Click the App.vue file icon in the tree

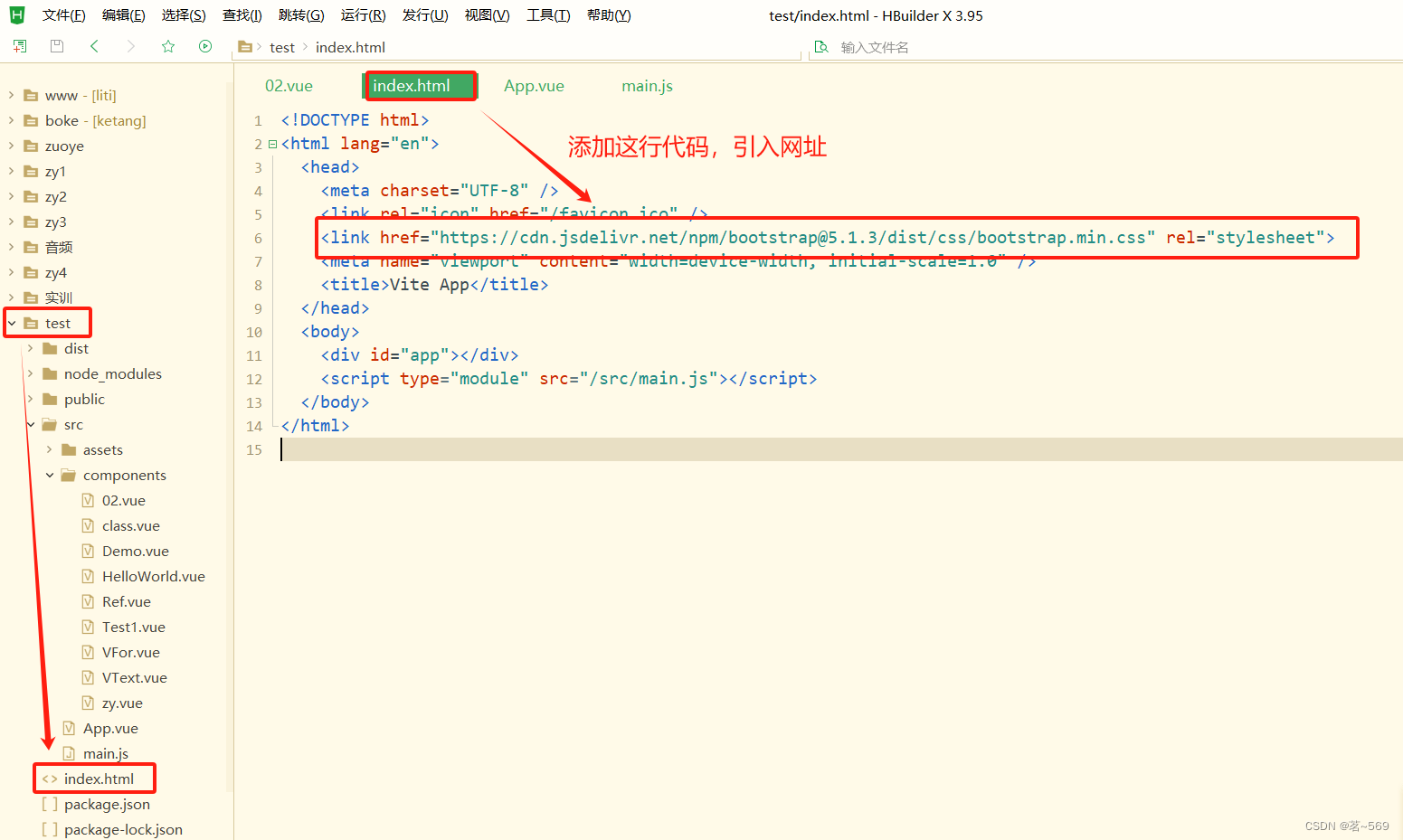69,728
